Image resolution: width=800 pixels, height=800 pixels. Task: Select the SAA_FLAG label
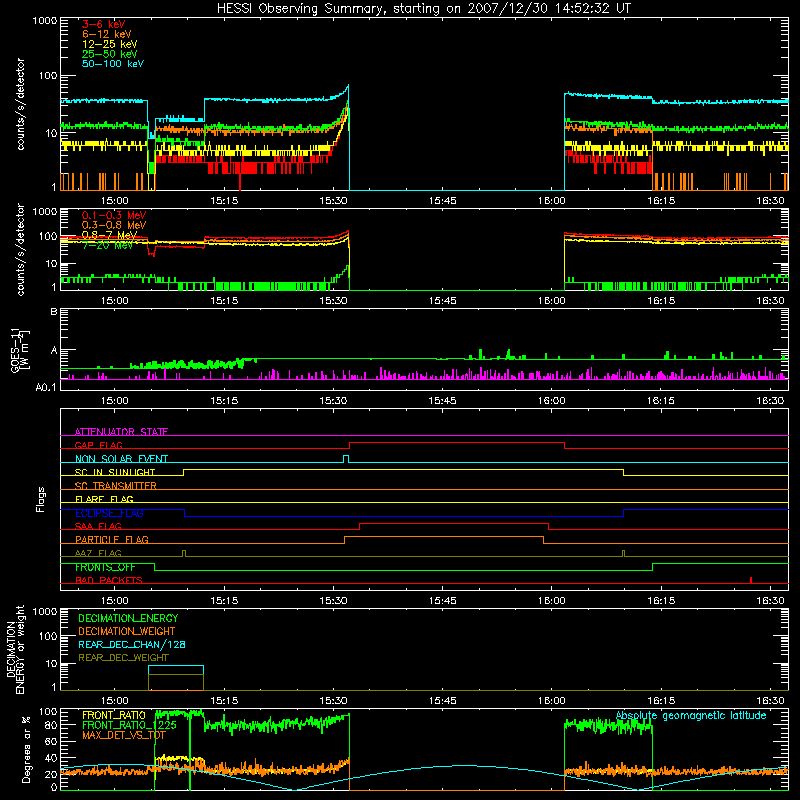[98, 526]
